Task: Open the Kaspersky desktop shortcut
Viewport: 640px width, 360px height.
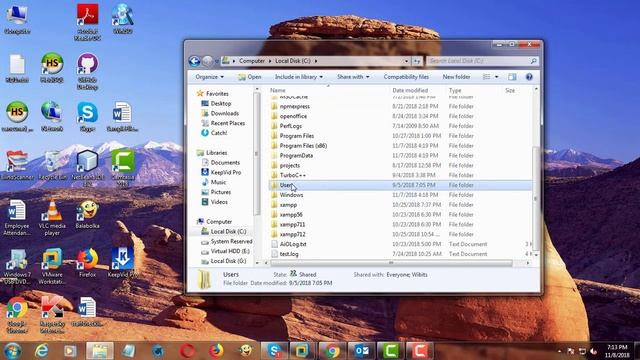Action: point(52,315)
